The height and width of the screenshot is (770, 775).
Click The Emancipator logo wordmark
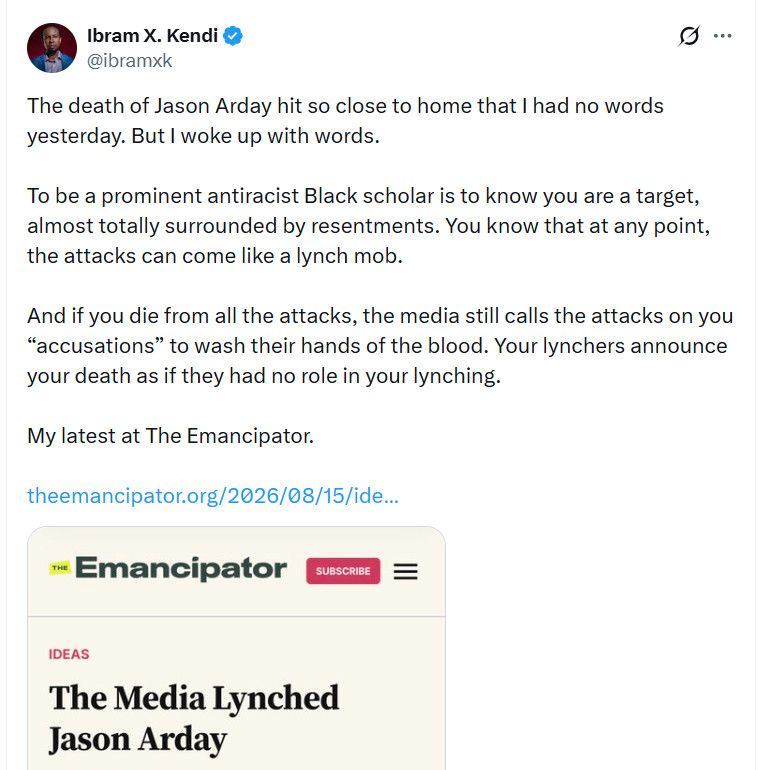click(x=181, y=568)
